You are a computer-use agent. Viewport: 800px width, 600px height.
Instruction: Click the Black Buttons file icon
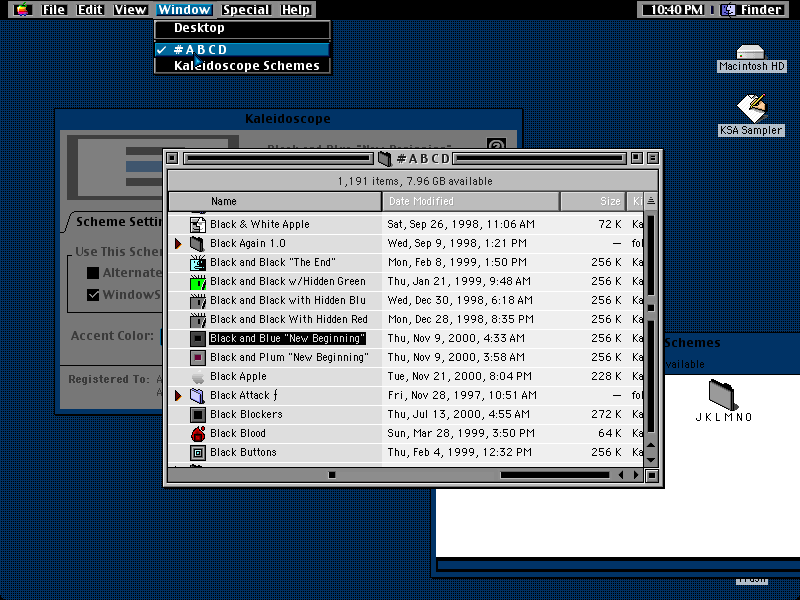[197, 452]
